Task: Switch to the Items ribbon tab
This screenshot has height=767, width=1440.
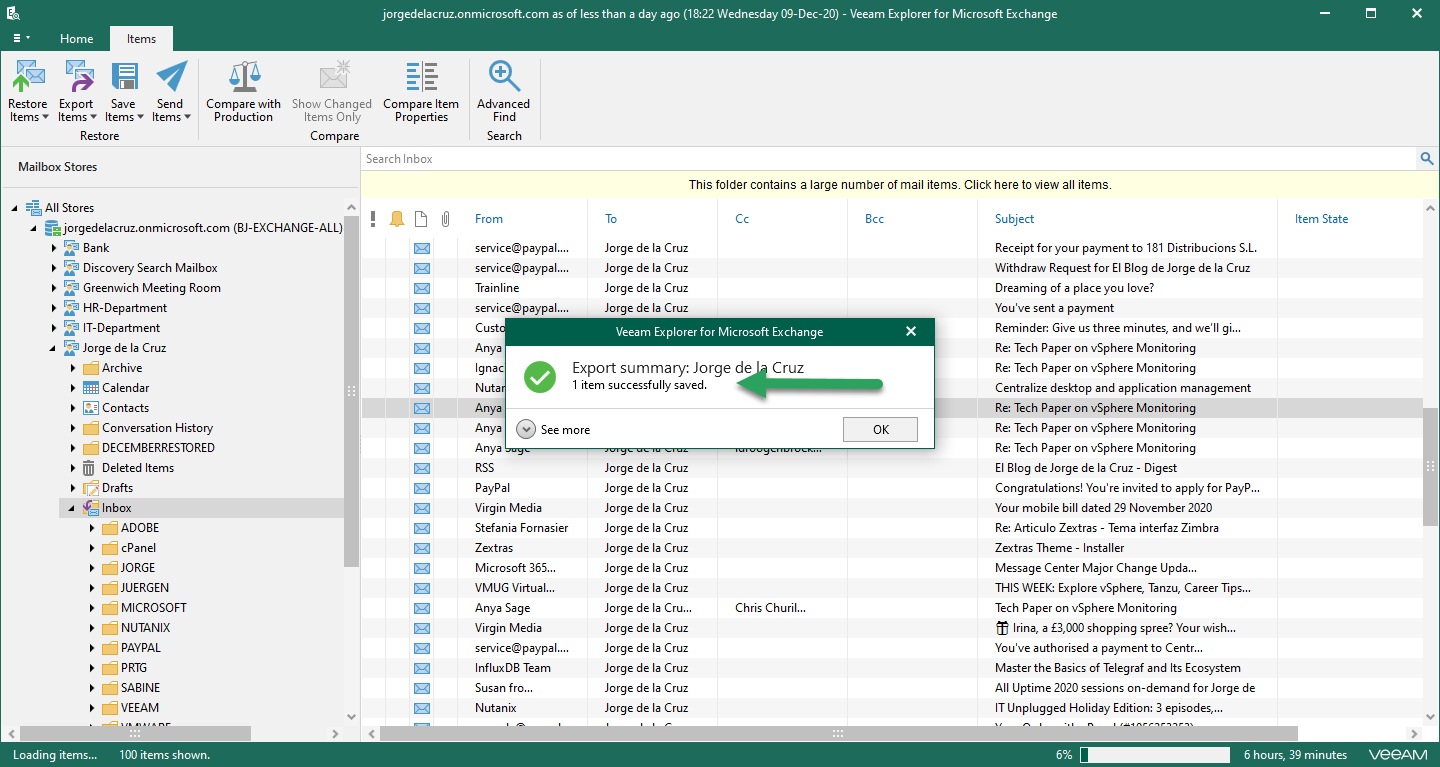Action: 141,39
